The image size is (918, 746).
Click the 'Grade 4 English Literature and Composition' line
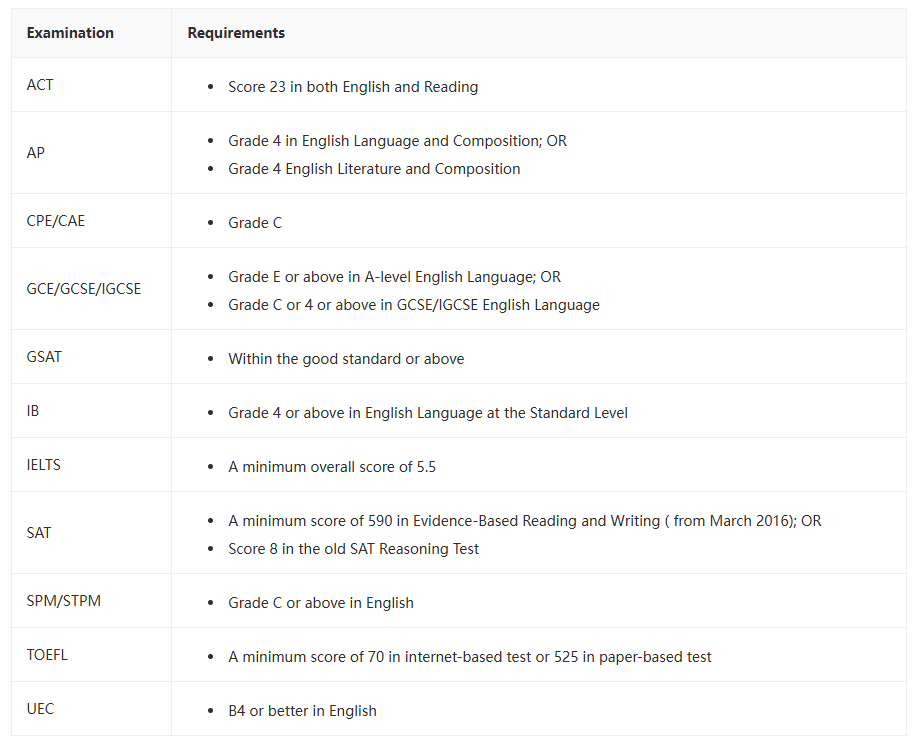[x=374, y=169]
